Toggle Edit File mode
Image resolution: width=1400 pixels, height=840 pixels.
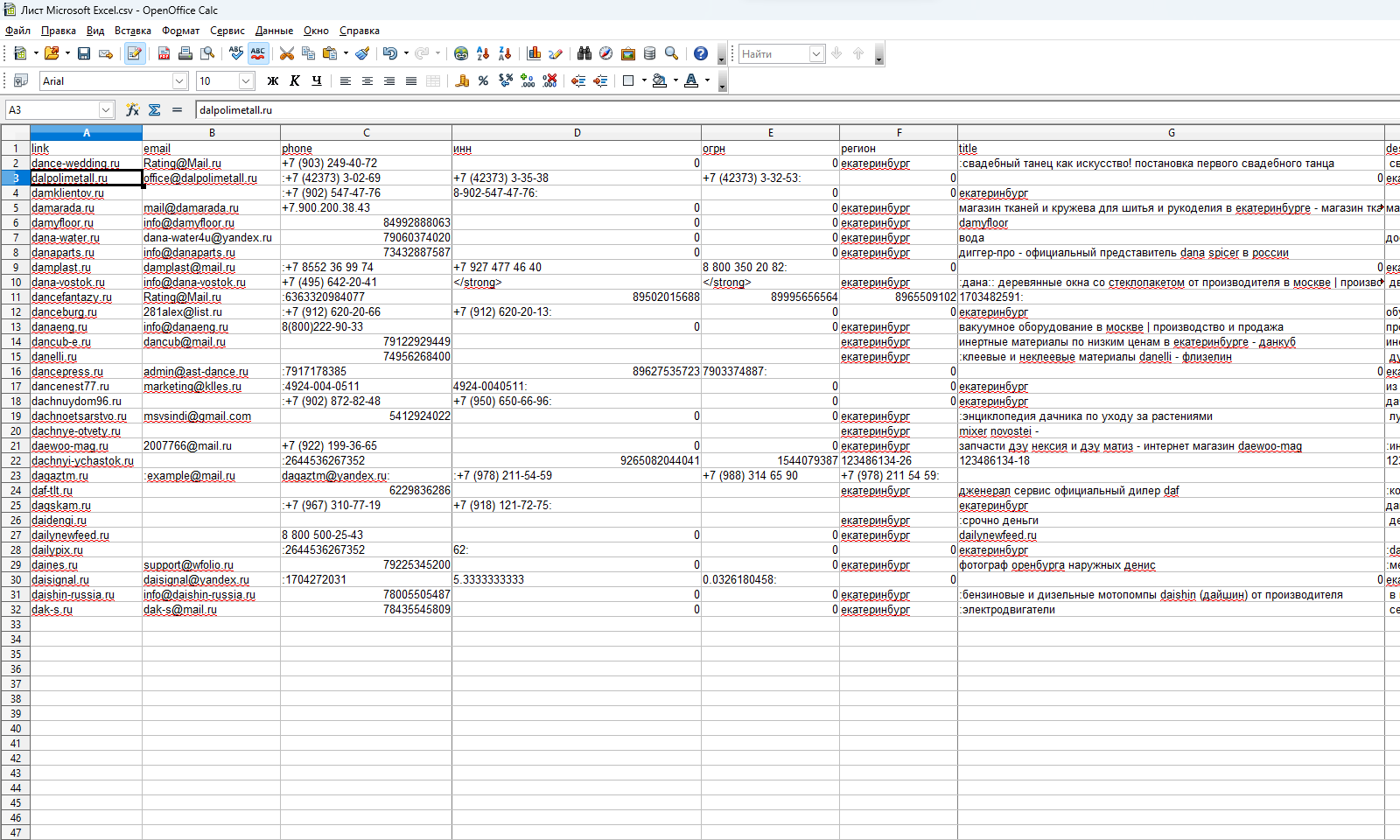pyautogui.click(x=134, y=53)
